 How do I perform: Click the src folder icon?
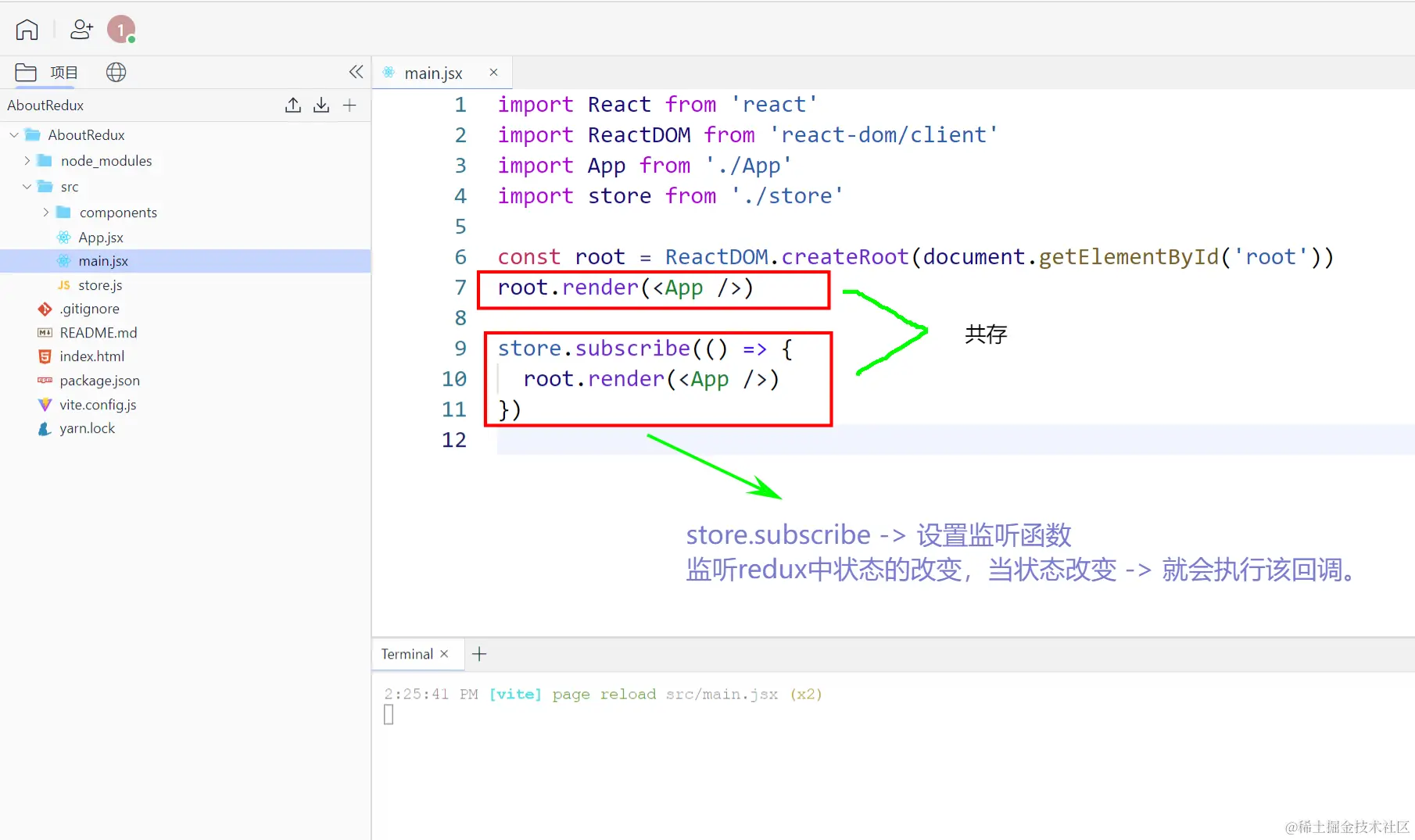pyautogui.click(x=45, y=187)
